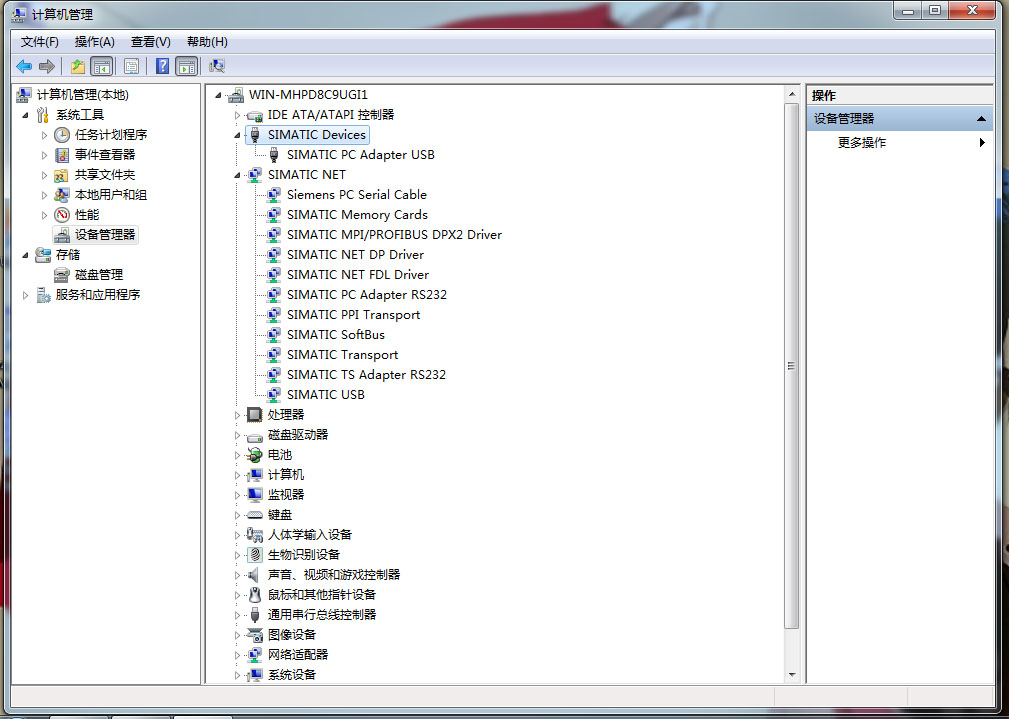Expand the IDE ATA/ATAPI 控制器 node

(238, 115)
